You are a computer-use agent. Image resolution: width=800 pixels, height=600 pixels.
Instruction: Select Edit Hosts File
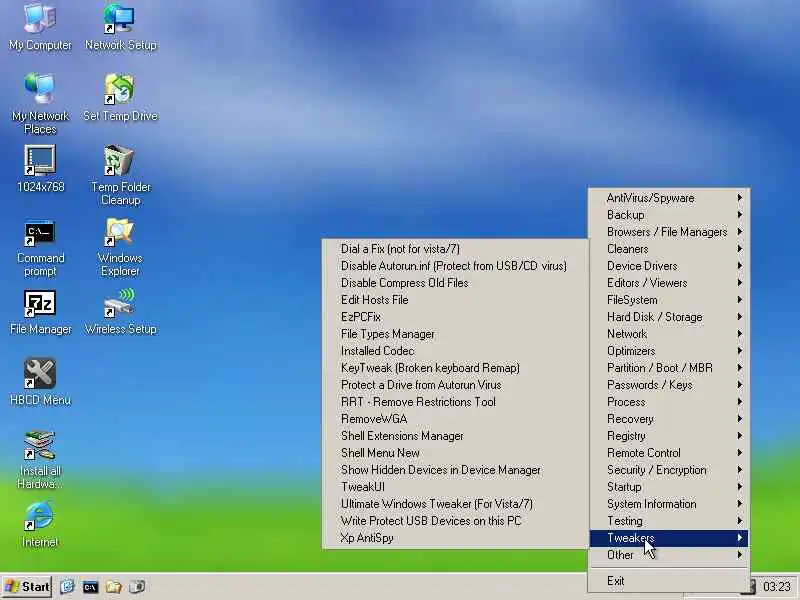tap(456, 300)
